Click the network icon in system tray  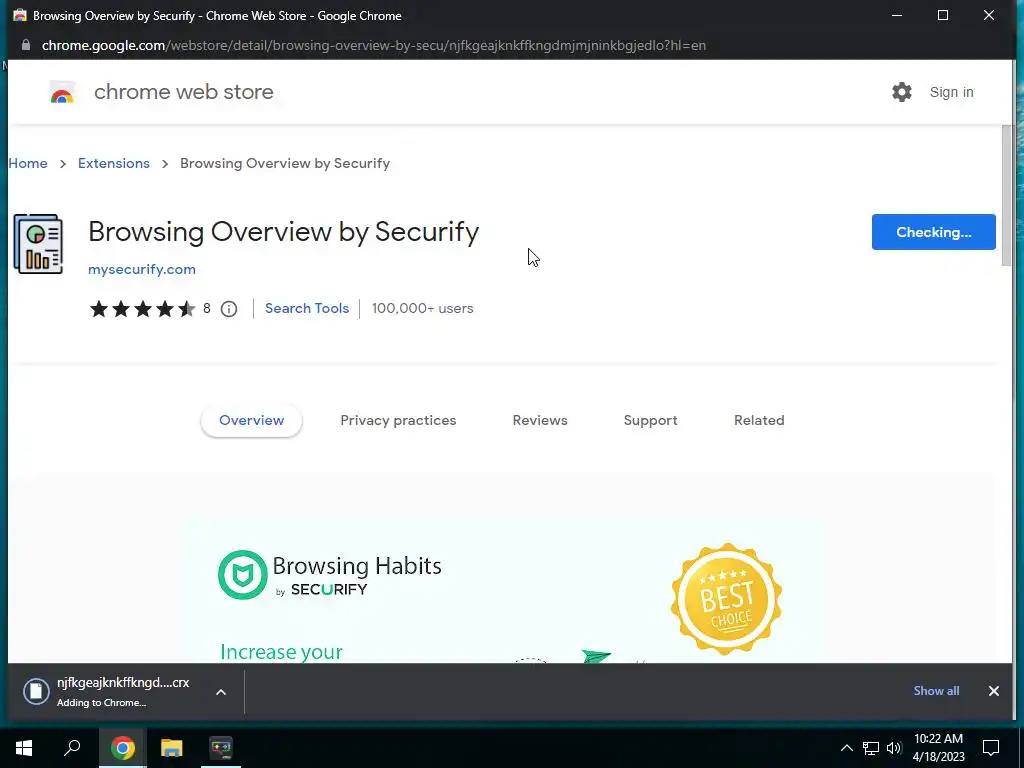point(871,748)
